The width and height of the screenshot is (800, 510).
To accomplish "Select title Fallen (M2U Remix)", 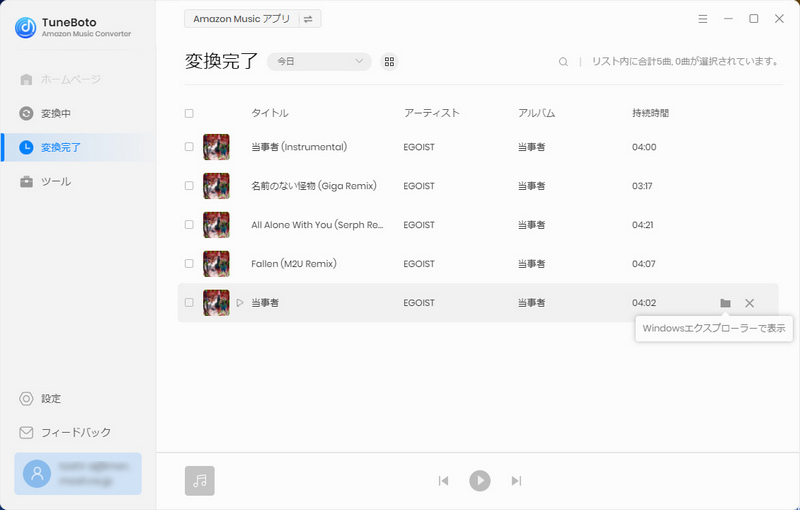I will pos(294,264).
